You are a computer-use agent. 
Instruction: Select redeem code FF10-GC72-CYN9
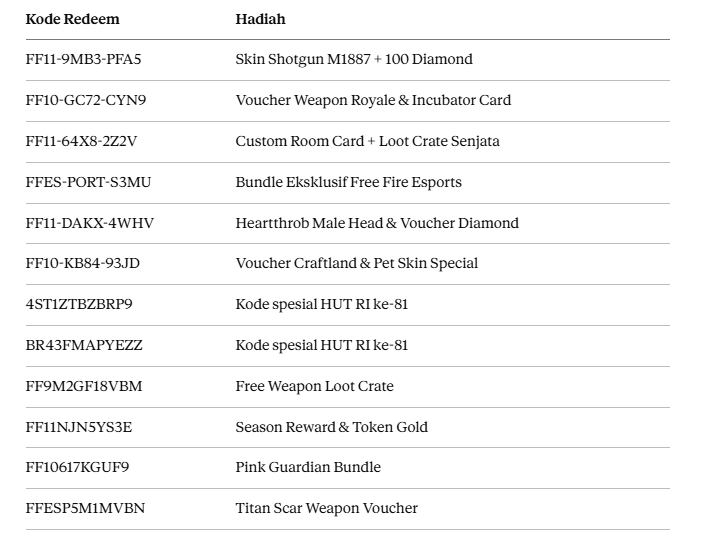86,100
